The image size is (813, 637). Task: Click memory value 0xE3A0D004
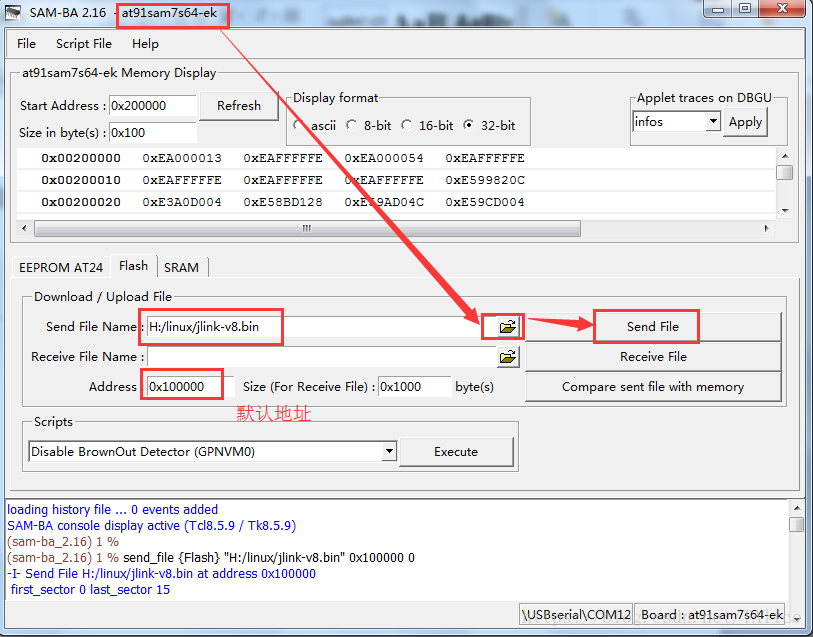[182, 202]
